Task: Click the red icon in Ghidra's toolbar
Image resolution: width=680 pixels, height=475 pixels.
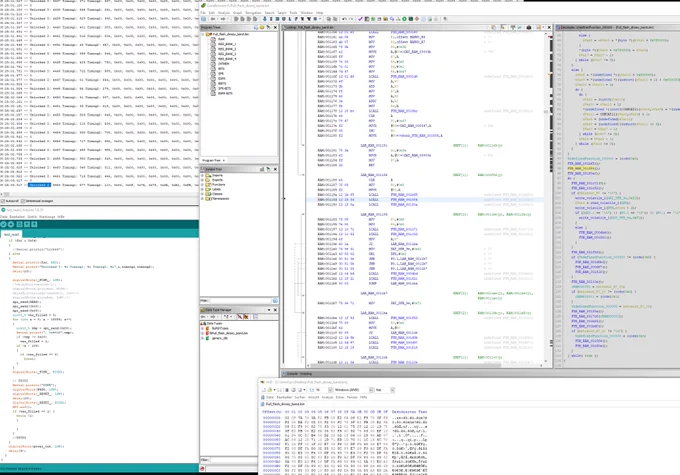Action: pyautogui.click(x=417, y=19)
